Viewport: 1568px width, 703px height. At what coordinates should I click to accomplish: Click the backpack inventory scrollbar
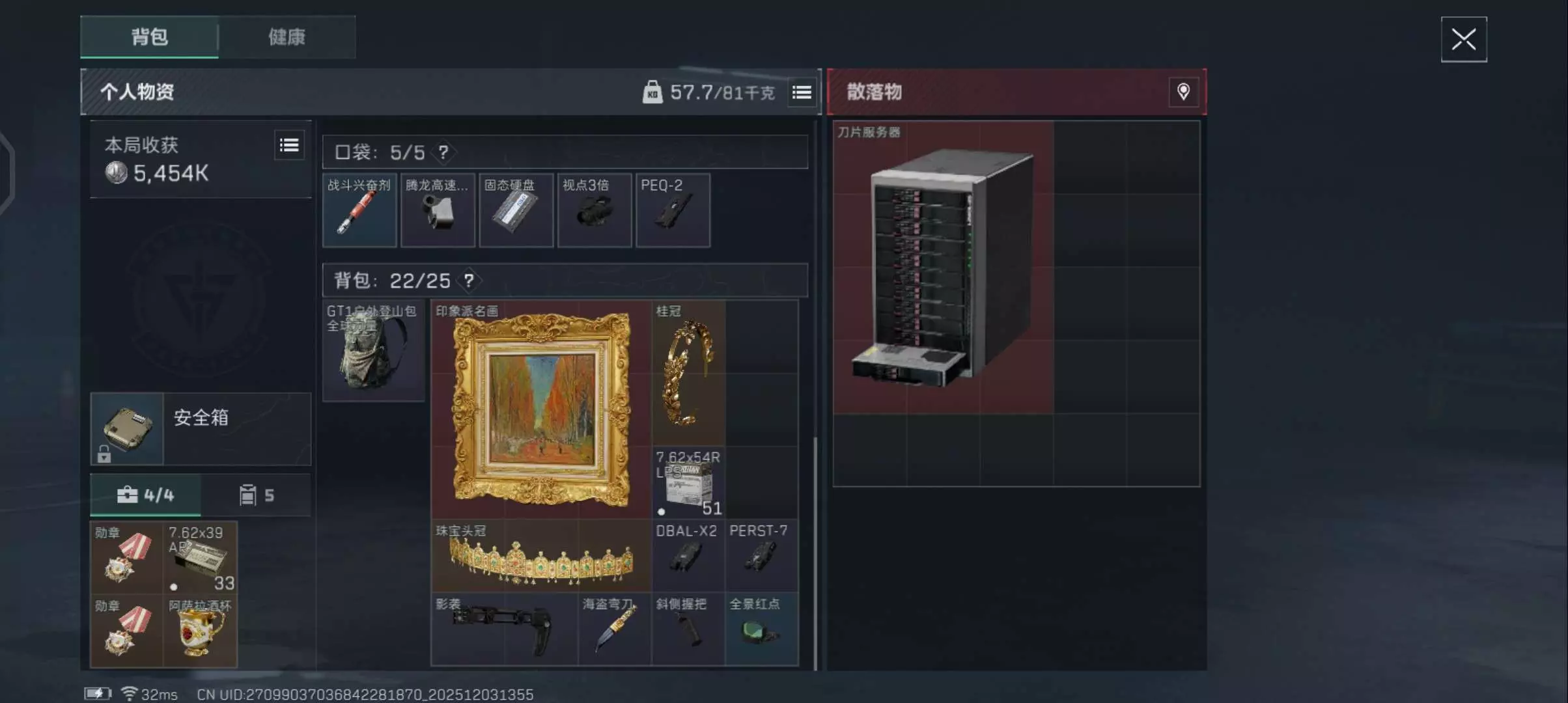[x=815, y=553]
